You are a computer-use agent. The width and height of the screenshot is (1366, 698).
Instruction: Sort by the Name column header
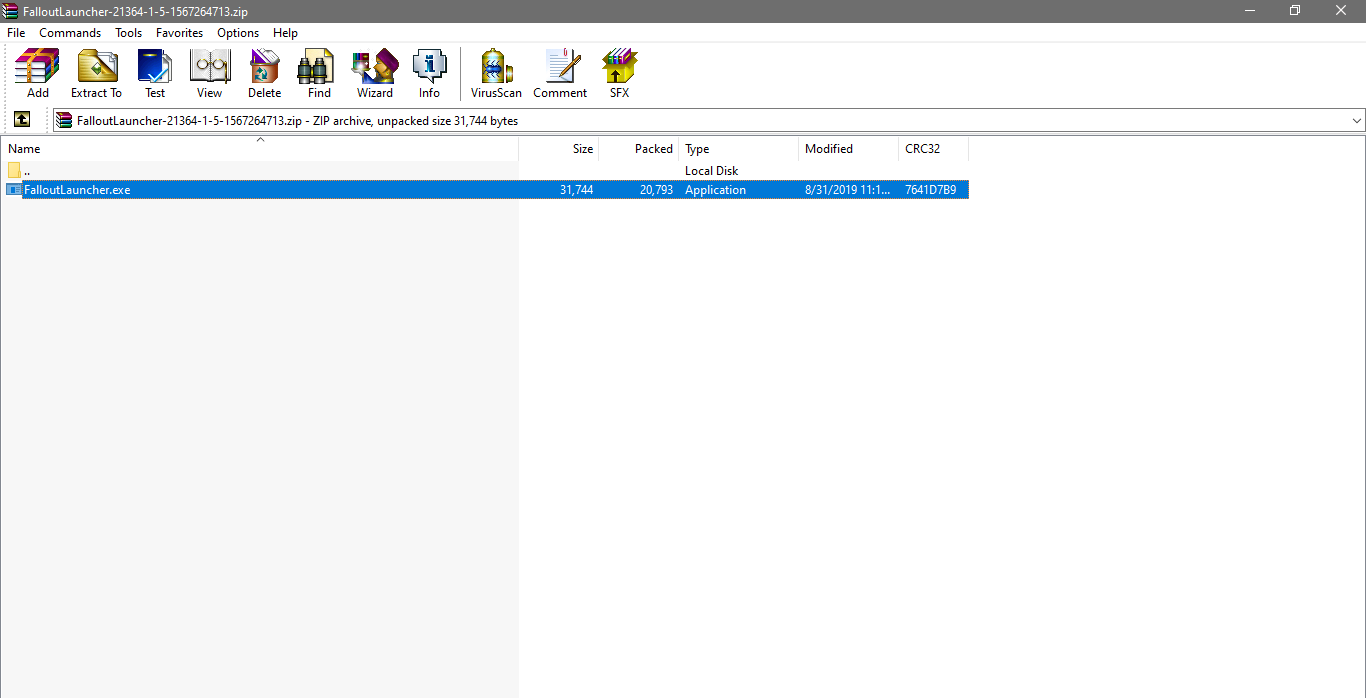point(260,149)
